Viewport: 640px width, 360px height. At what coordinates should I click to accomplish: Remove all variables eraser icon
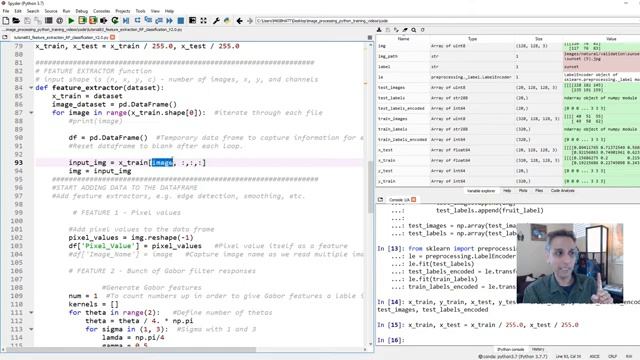click(x=405, y=30)
